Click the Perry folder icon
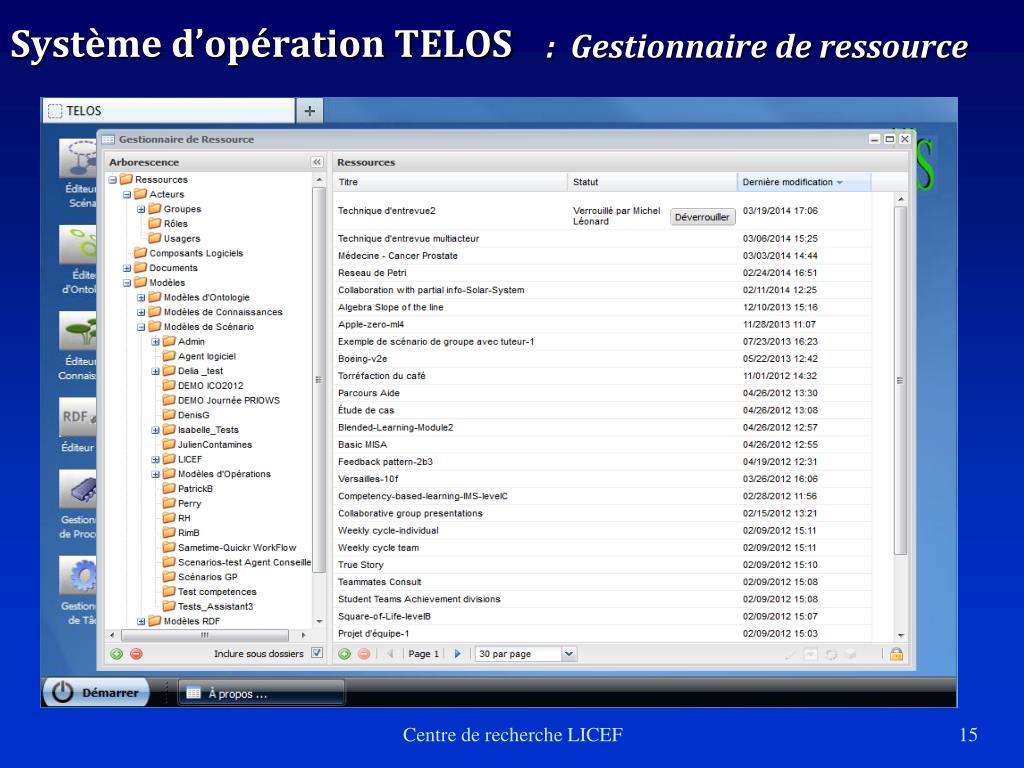This screenshot has width=1024, height=768. tap(169, 503)
